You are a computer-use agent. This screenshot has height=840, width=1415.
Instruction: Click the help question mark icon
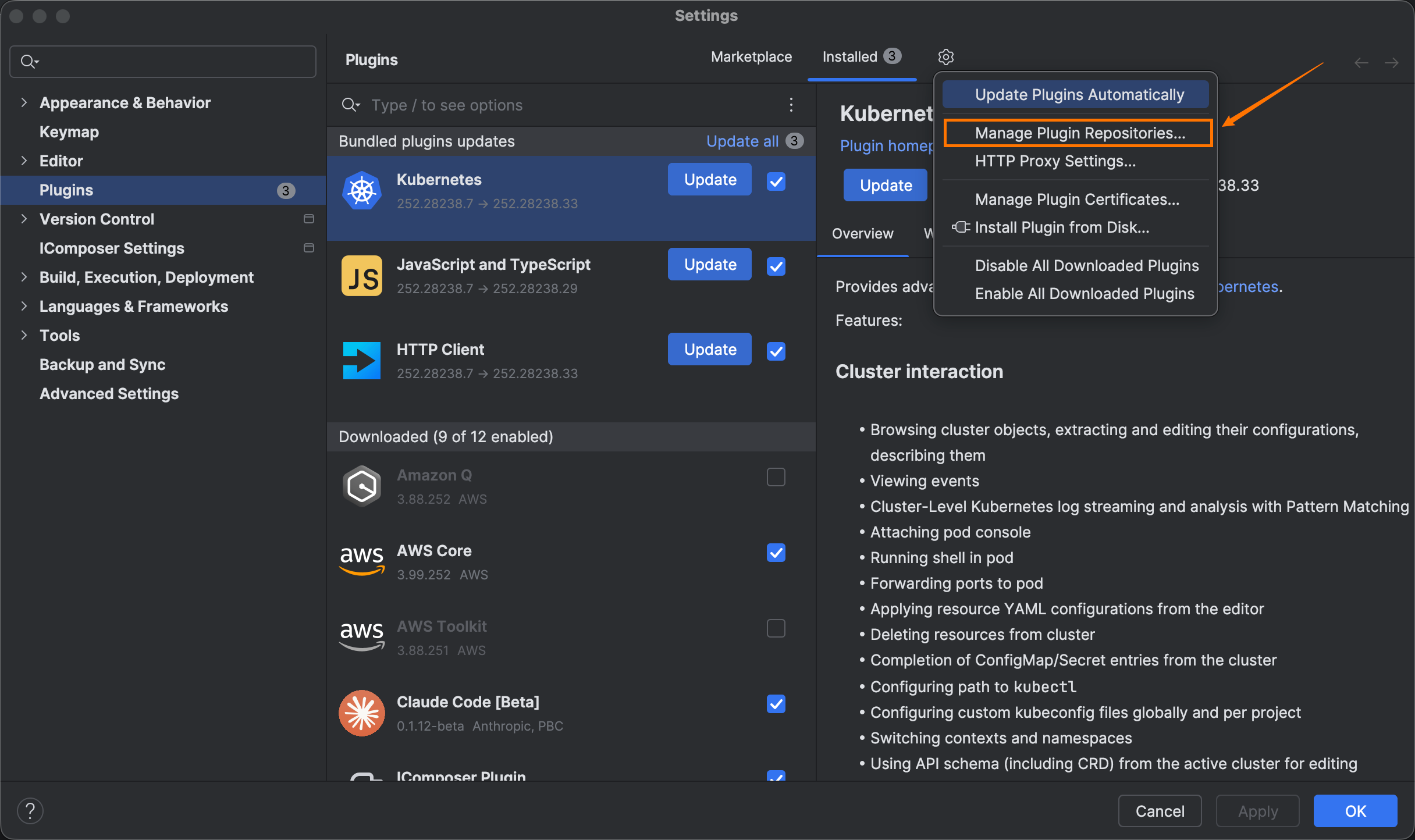point(30,811)
